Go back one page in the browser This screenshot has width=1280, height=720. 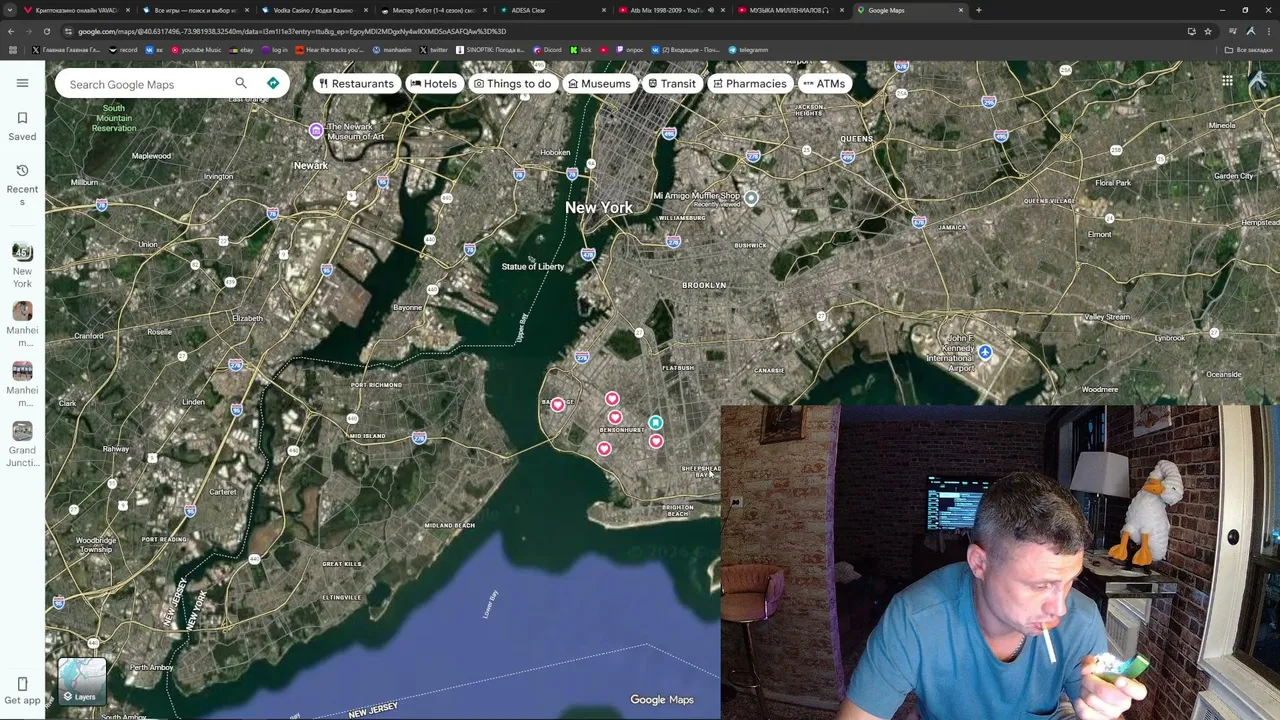click(12, 31)
